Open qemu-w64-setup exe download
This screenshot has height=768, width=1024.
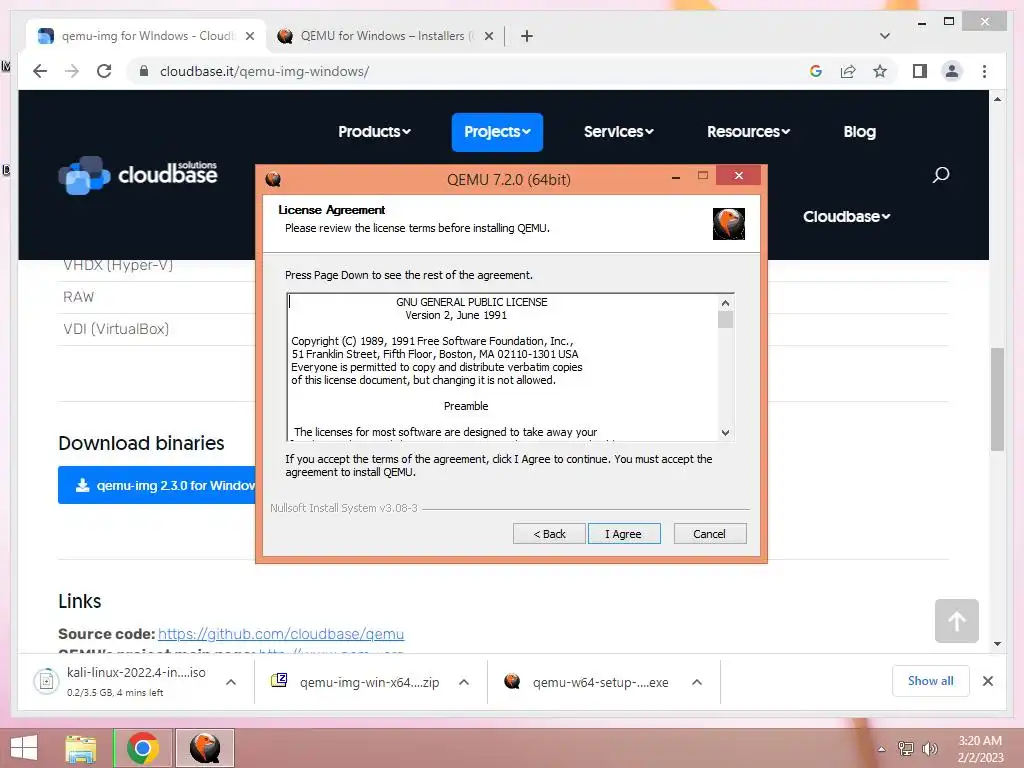[x=588, y=682]
